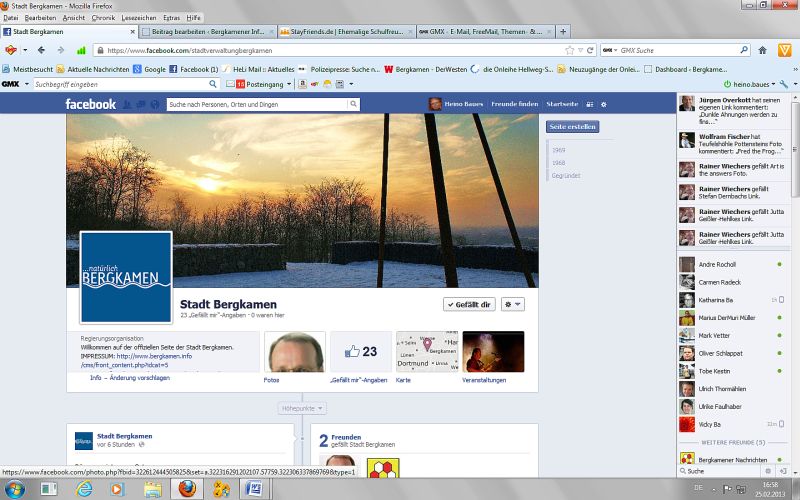Open the Google bookmark
Image resolution: width=800 pixels, height=500 pixels.
(x=149, y=69)
